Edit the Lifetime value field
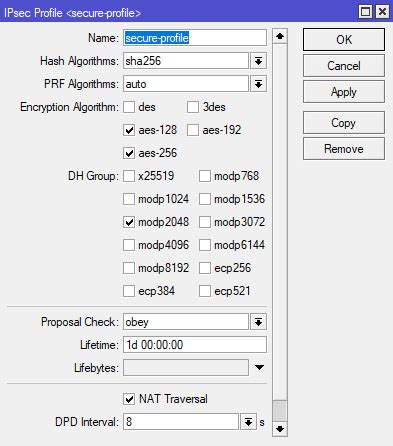Screen dimensions: 393x446 point(195,345)
